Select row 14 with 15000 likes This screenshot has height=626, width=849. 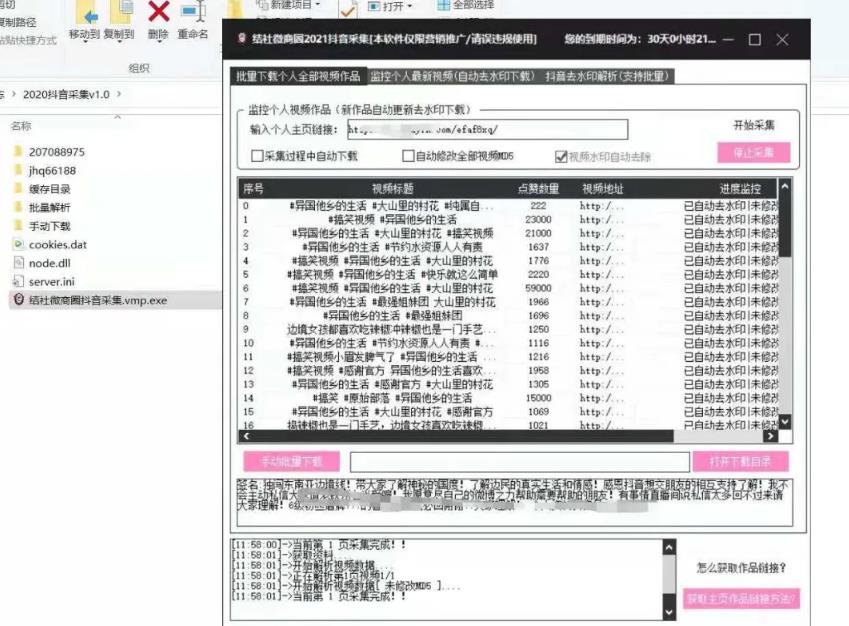pyautogui.click(x=509, y=398)
